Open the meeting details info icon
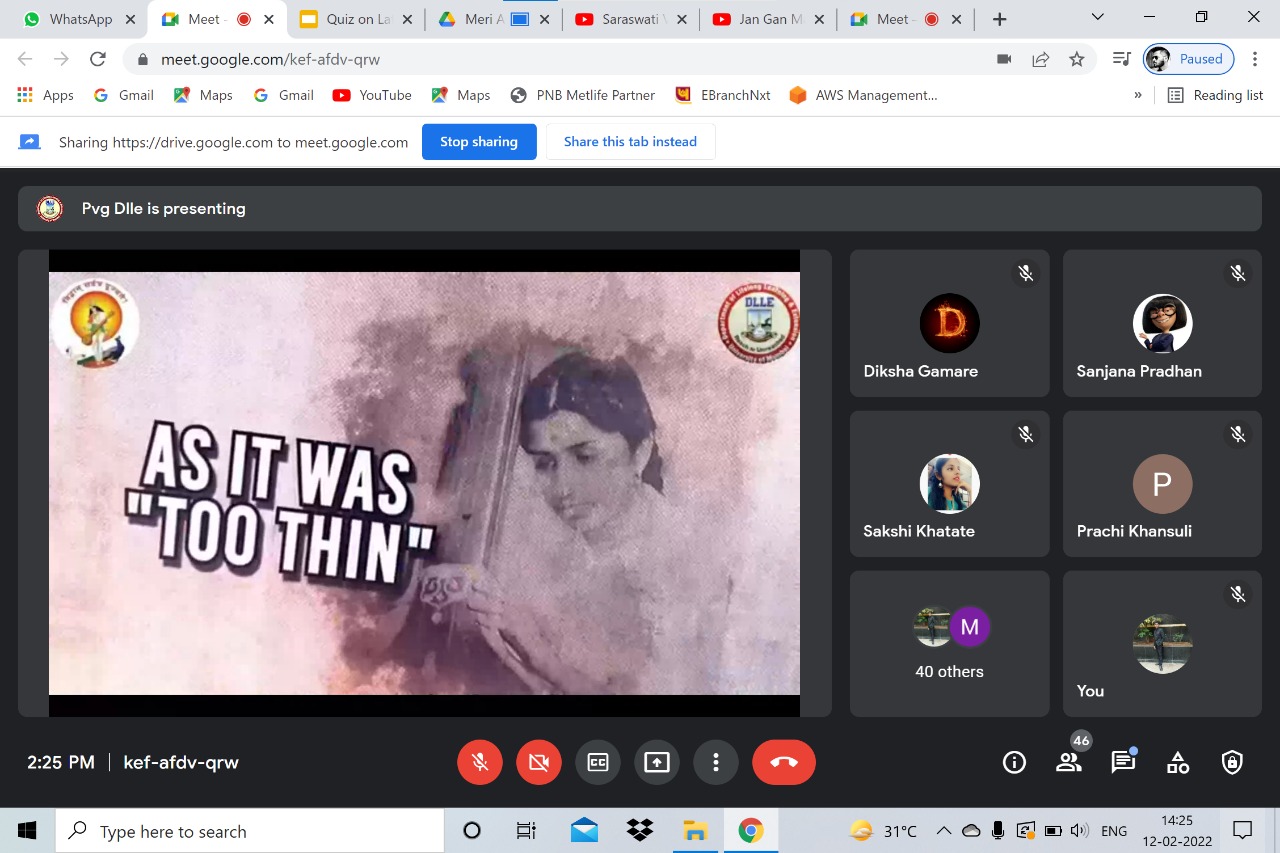Viewport: 1280px width, 853px height. (x=1014, y=763)
